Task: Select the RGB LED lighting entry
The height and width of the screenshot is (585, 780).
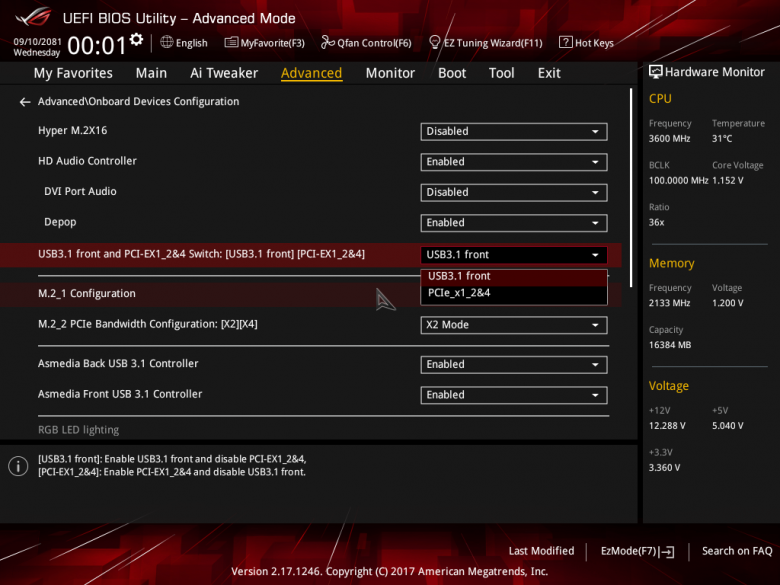Action: click(x=79, y=430)
